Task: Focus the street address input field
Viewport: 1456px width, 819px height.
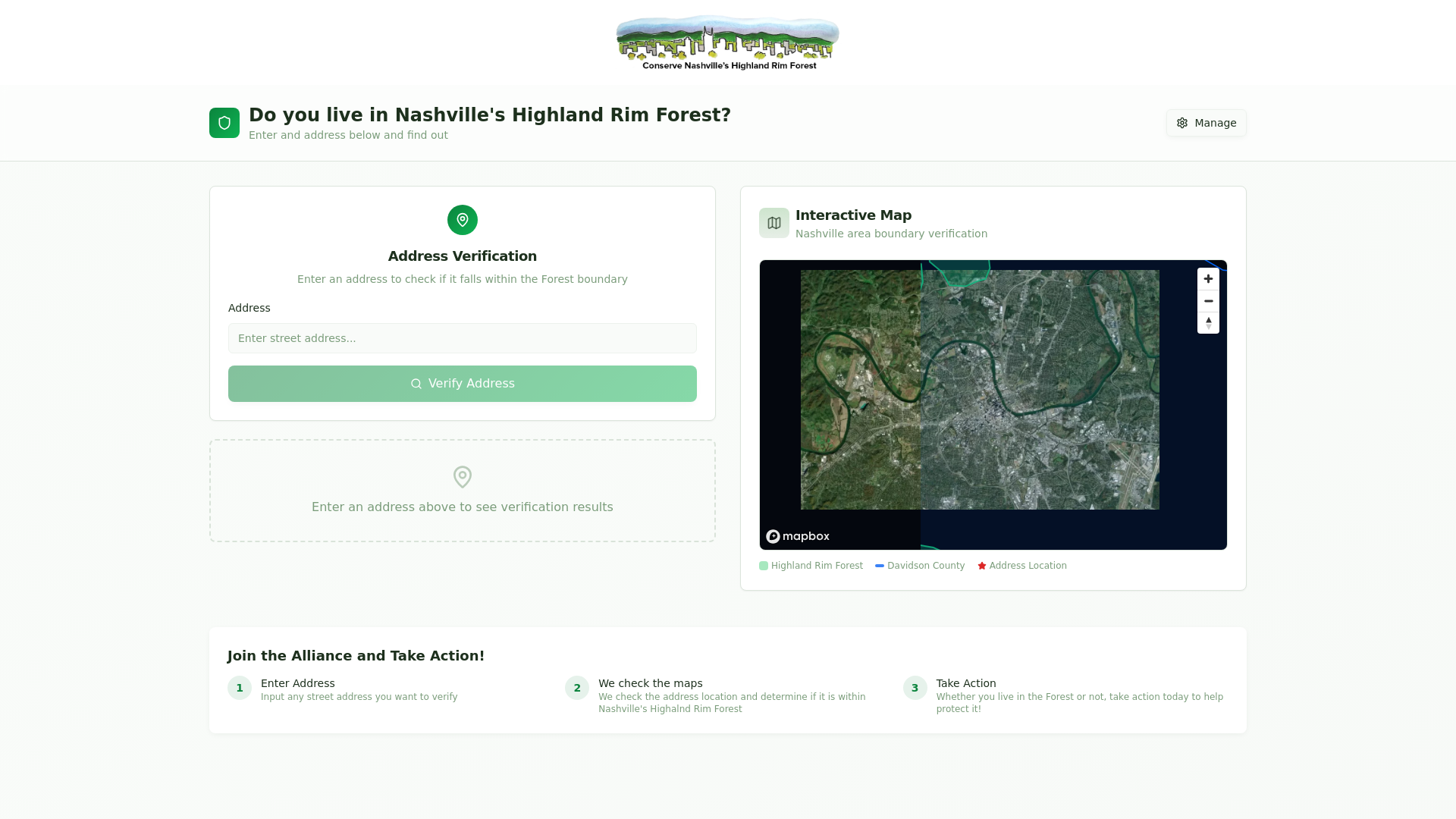Action: [463, 338]
